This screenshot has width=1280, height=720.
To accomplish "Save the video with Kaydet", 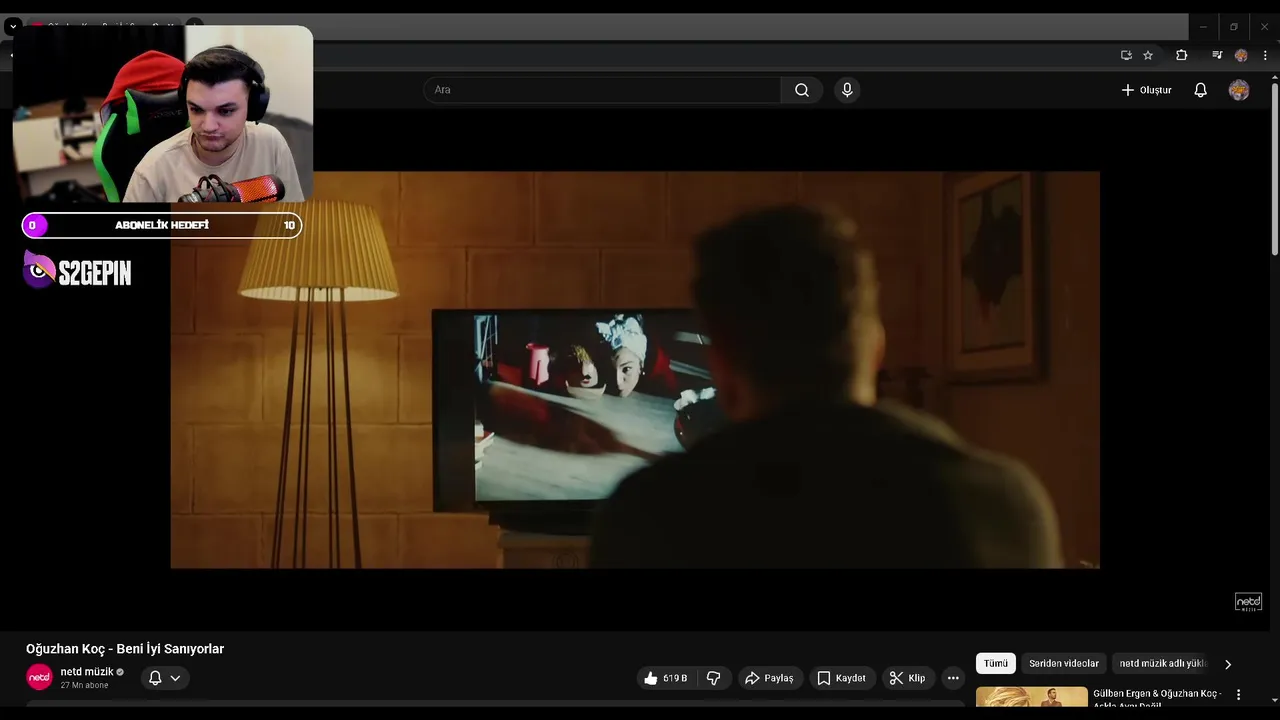I will (841, 678).
